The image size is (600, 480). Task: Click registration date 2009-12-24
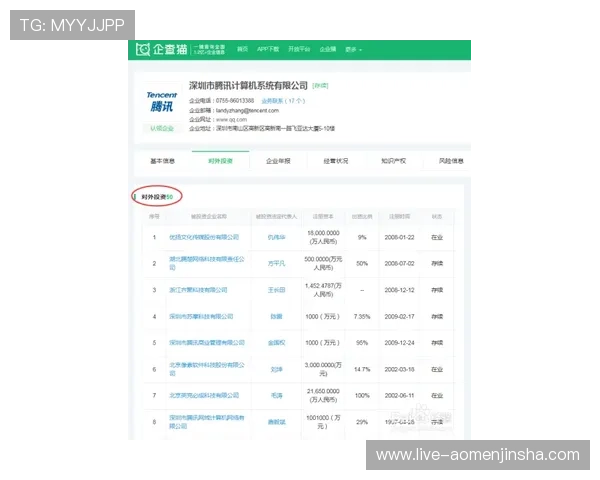pyautogui.click(x=399, y=343)
